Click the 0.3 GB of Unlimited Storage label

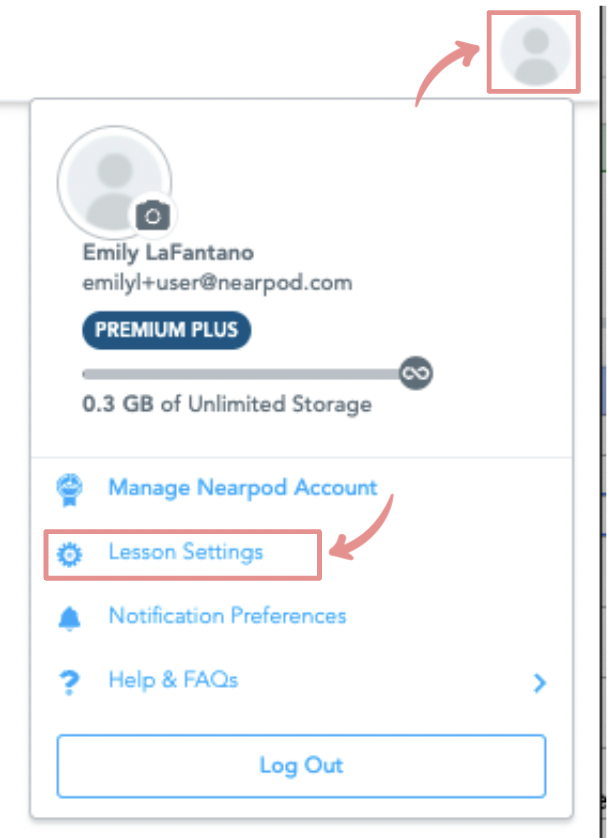227,404
